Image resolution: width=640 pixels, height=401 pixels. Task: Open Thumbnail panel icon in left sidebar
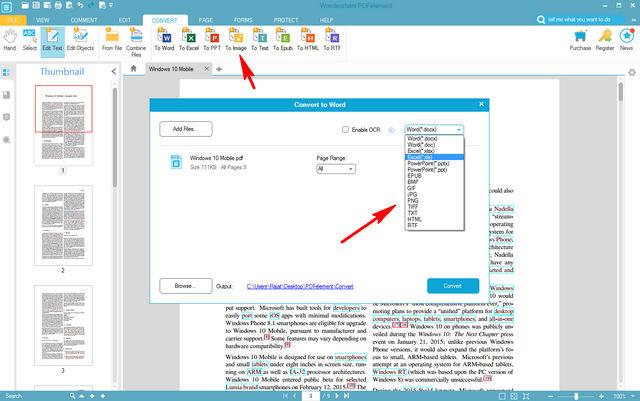[6, 73]
